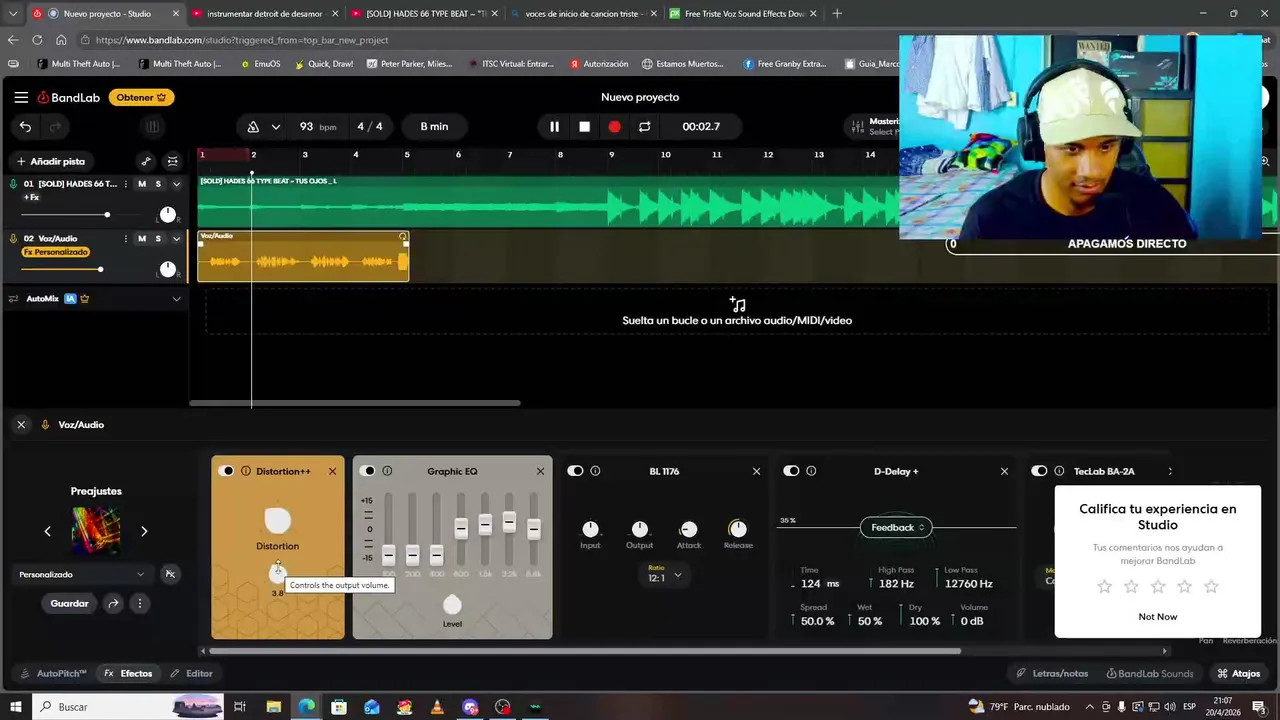Toggle the D-Delay + power switch
Viewport: 1280px width, 720px height.
coord(791,471)
